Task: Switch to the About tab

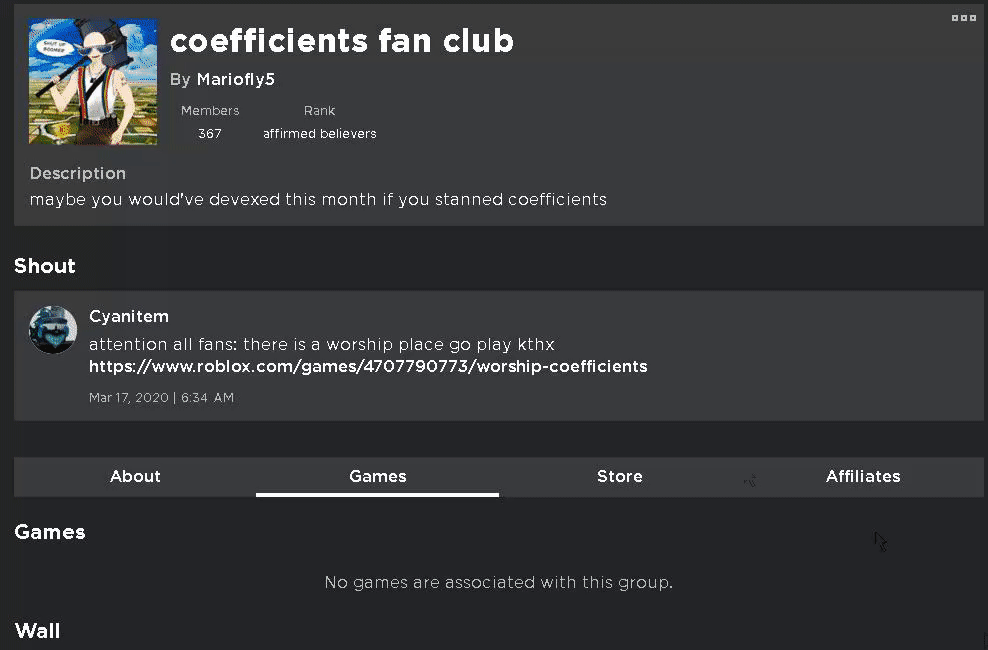Action: tap(135, 476)
